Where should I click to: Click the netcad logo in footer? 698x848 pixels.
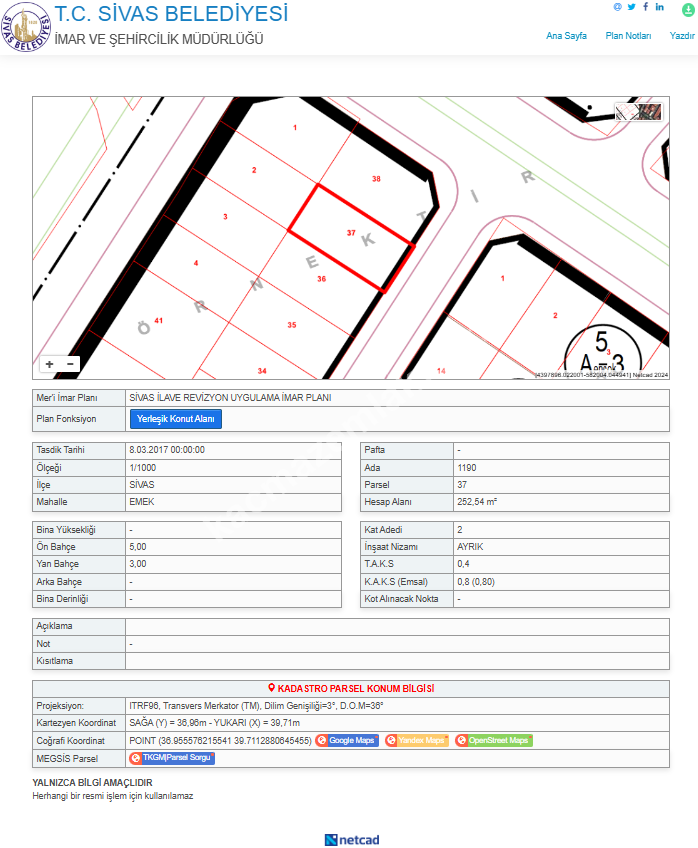(352, 839)
